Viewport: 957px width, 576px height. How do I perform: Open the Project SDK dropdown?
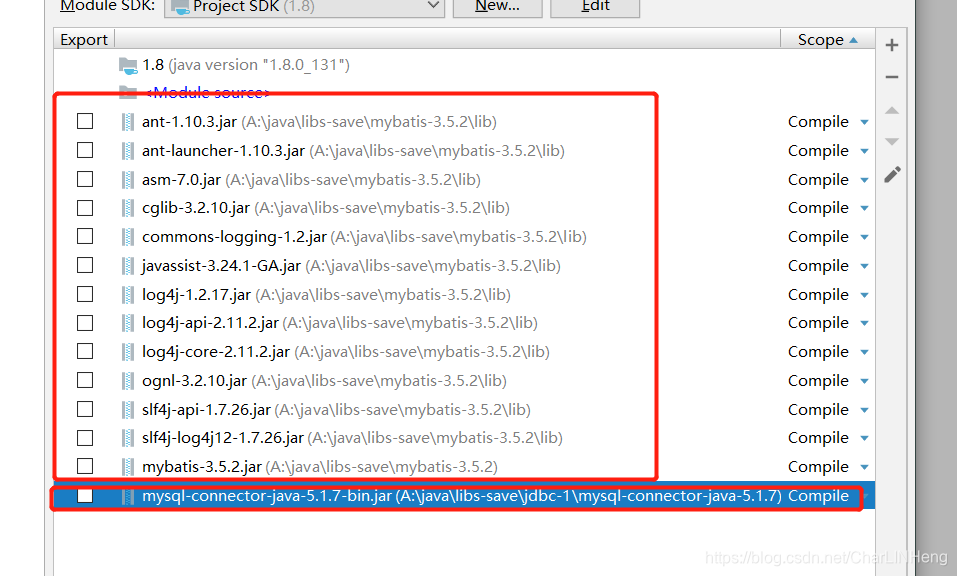point(304,7)
